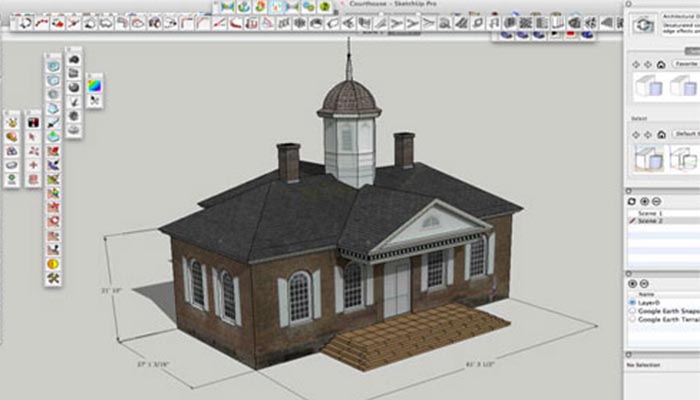The height and width of the screenshot is (400, 700).
Task: Click the 27' 1 3/16" dimension label
Action: pos(153,364)
